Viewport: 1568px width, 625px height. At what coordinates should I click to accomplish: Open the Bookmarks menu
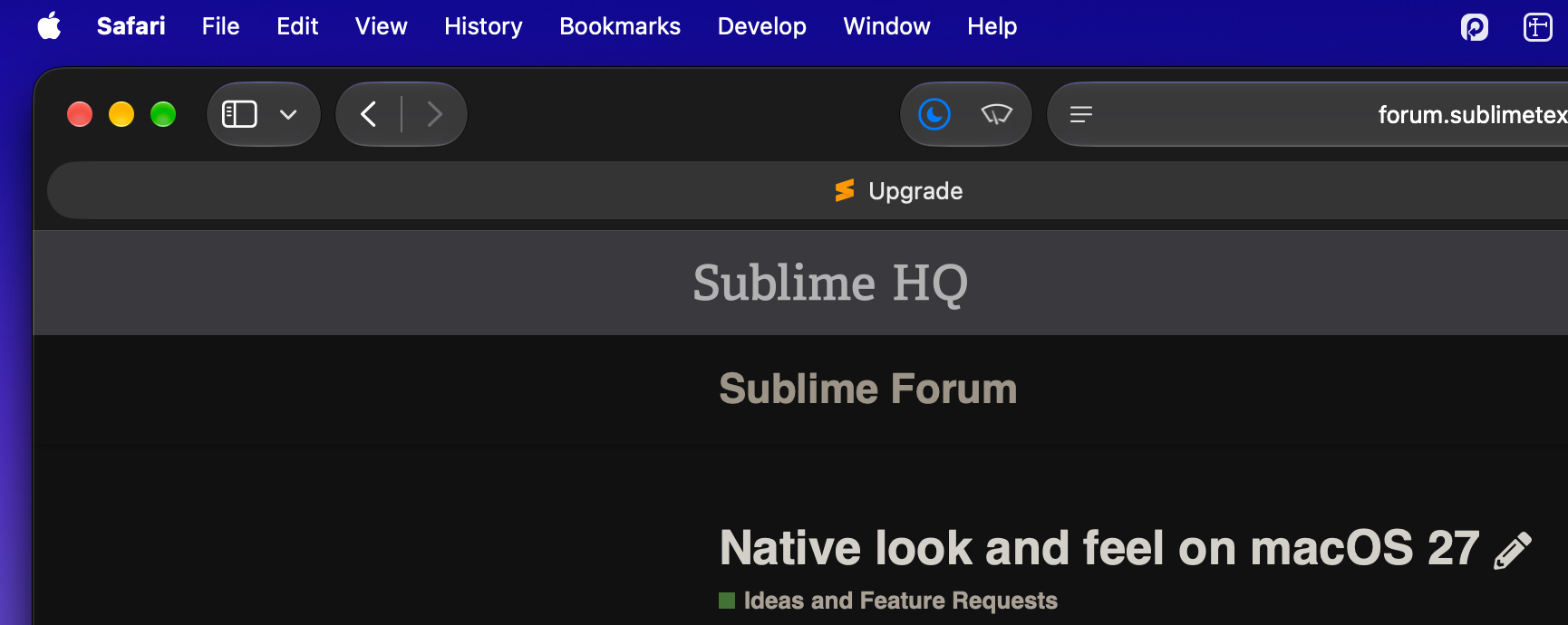pyautogui.click(x=620, y=26)
